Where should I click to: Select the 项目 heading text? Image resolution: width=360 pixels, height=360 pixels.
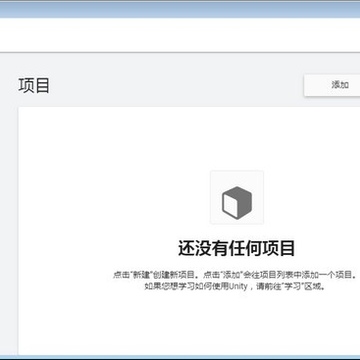click(x=34, y=85)
